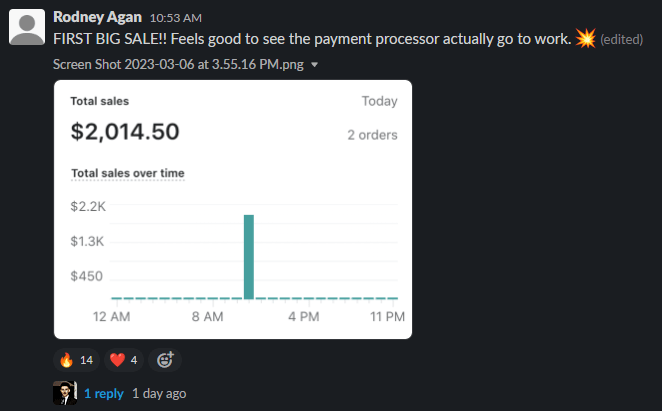Click the replier's avatar thumbnail
The width and height of the screenshot is (662, 411).
(65, 393)
